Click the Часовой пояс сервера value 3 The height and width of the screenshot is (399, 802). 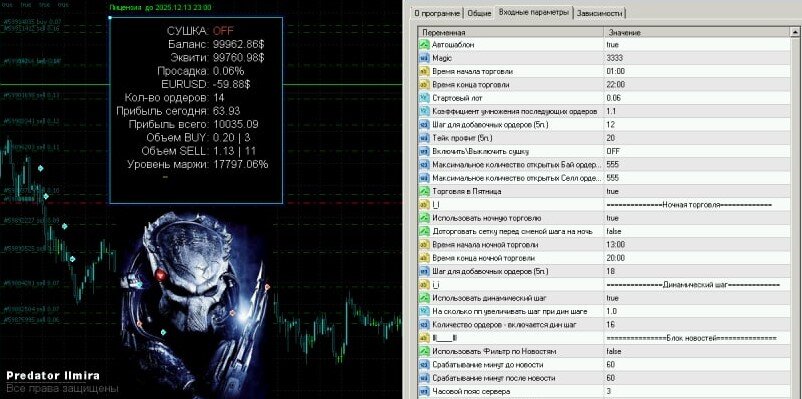point(697,391)
